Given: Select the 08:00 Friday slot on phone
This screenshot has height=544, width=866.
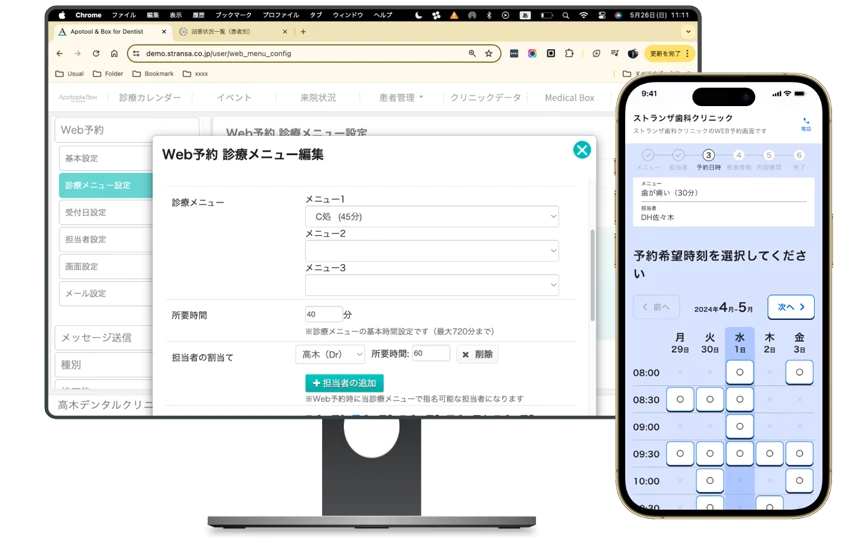Looking at the screenshot, I should point(799,372).
